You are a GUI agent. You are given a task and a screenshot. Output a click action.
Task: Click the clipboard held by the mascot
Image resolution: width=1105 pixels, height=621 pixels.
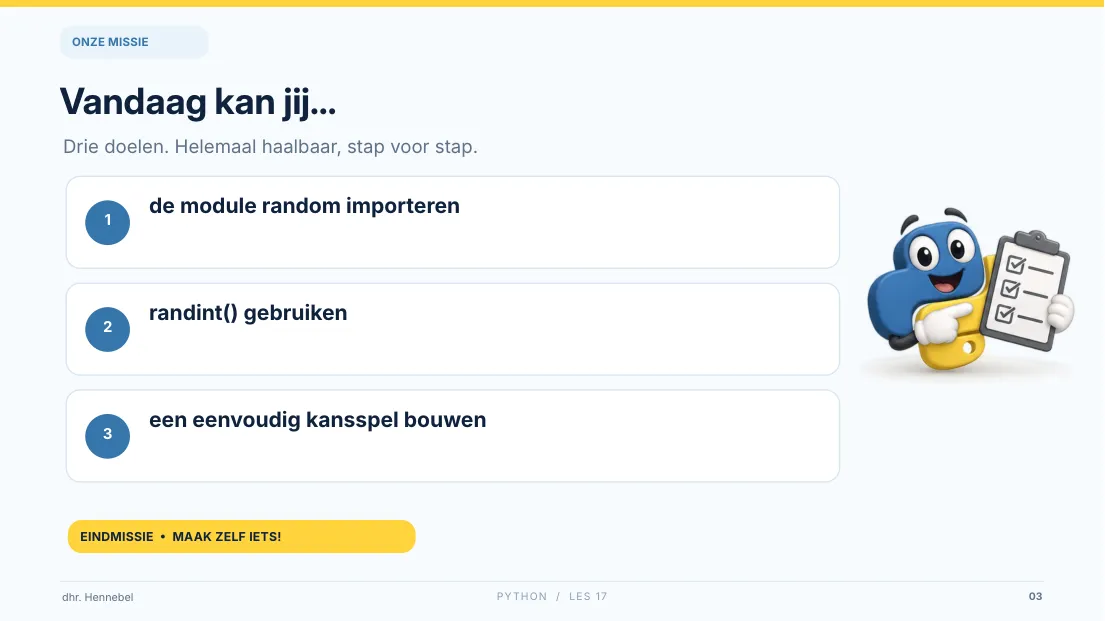click(x=1026, y=290)
